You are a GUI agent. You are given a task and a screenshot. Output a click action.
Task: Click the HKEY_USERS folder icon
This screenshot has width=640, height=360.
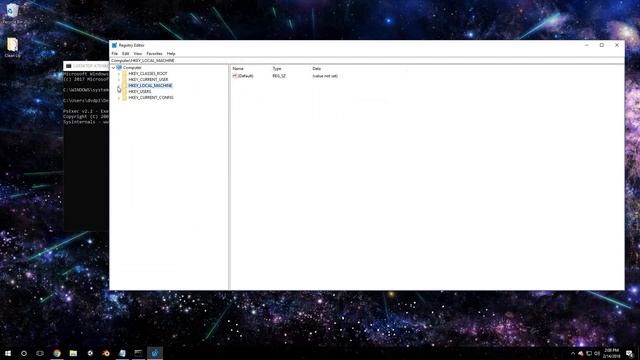pos(124,92)
